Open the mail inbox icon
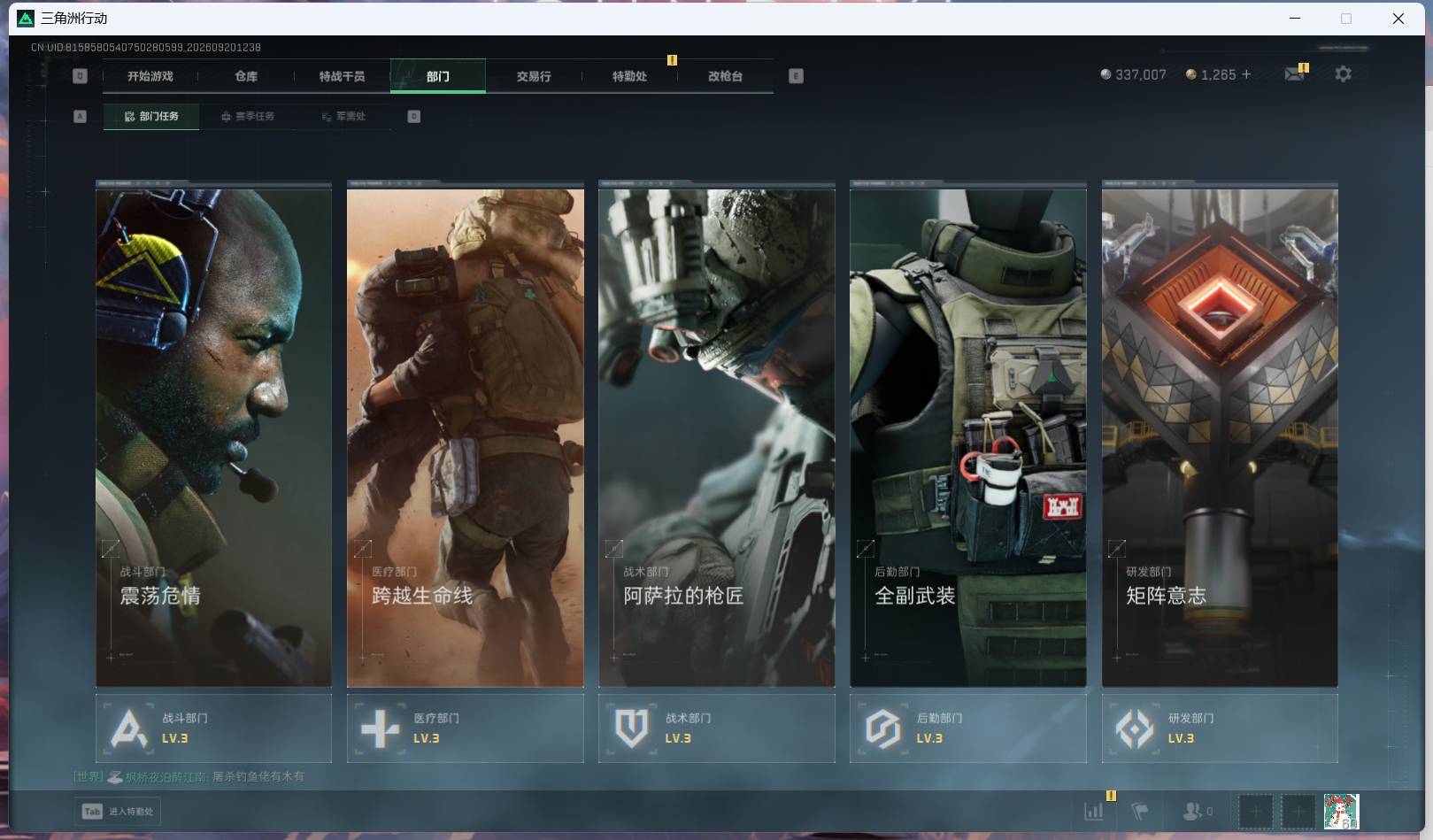Viewport: 1433px width, 840px height. point(1295,73)
